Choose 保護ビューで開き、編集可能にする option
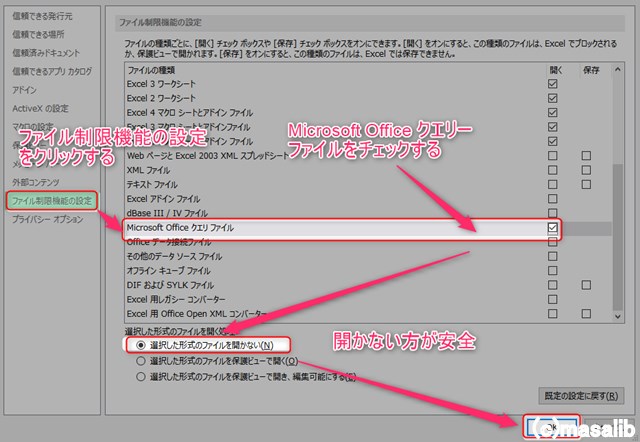 point(141,376)
